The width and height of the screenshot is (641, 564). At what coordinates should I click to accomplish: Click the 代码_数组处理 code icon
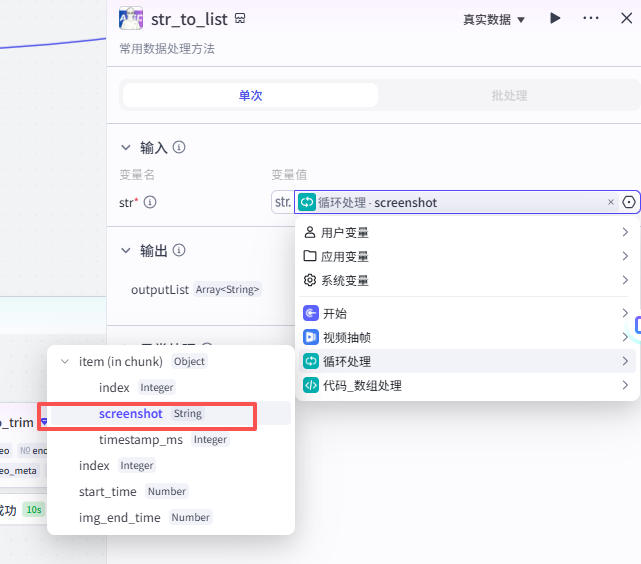click(311, 385)
